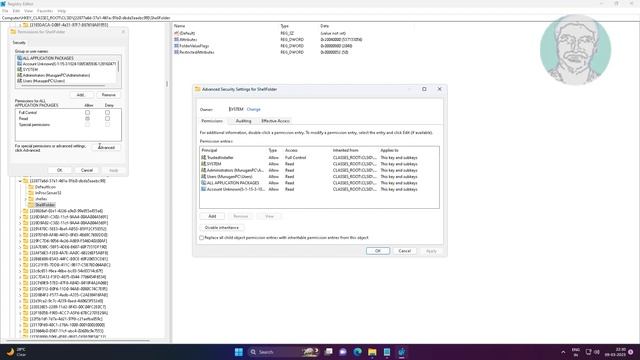Select Security tab in Permissions for ShellFolder

[19, 42]
